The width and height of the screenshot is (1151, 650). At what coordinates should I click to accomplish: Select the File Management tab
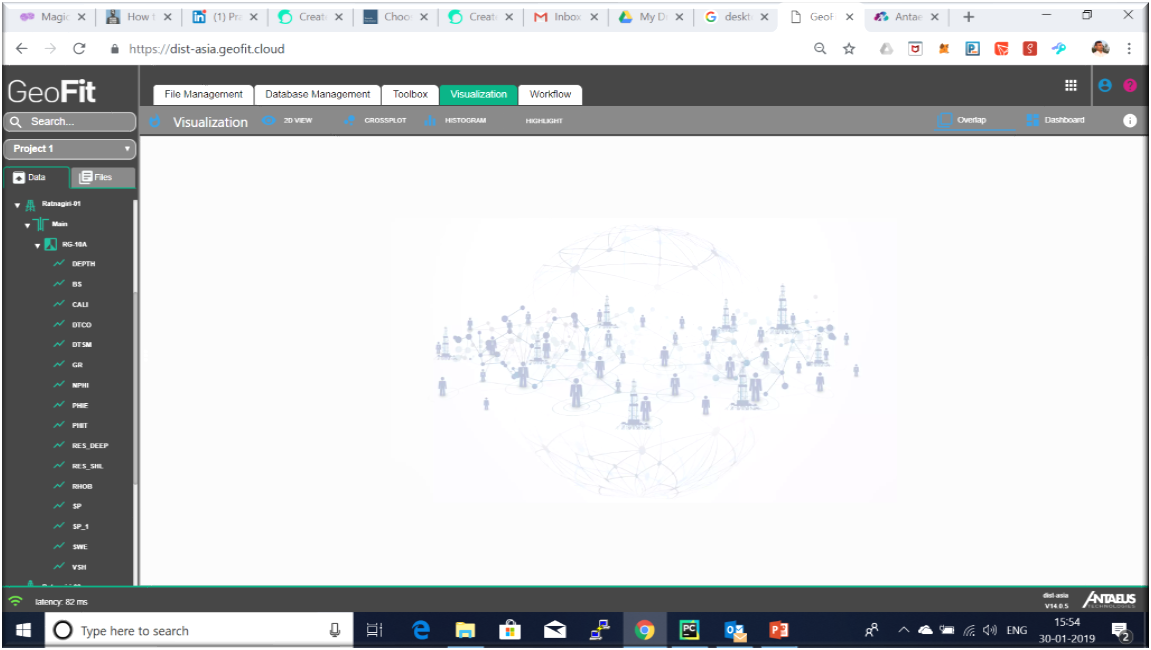[203, 95]
